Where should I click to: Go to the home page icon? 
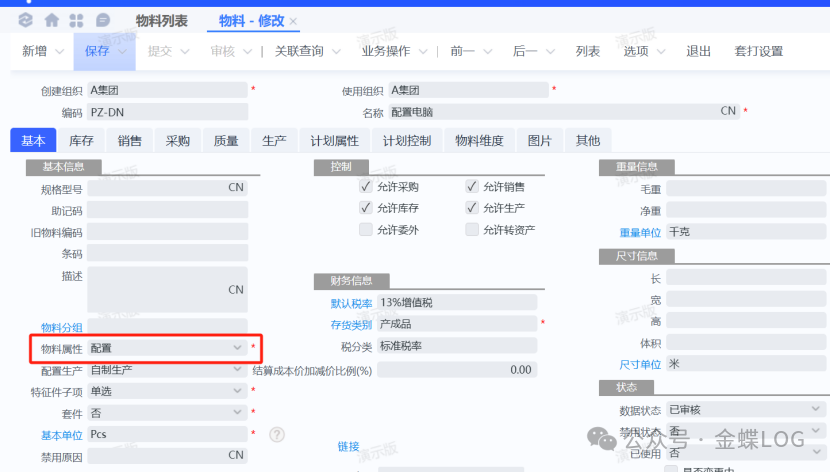coord(52,20)
